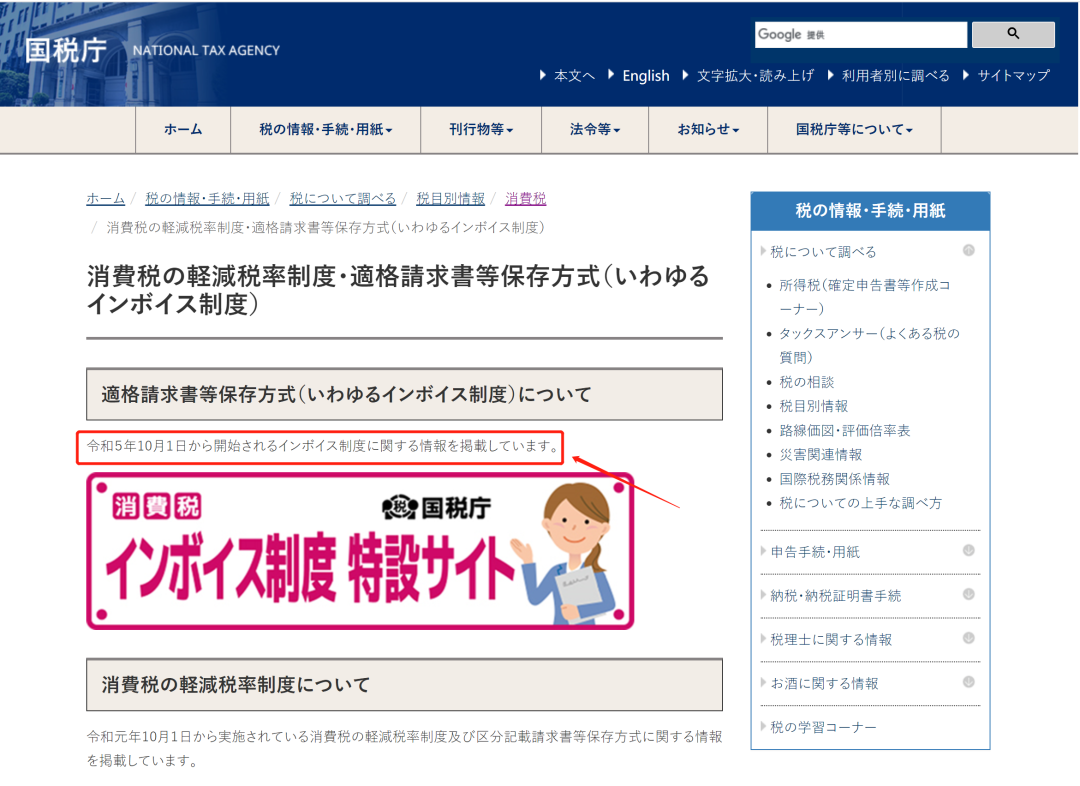Click the circular expand icon beside 納税・納税証明書手続
The height and width of the screenshot is (786, 1080).
(x=967, y=594)
